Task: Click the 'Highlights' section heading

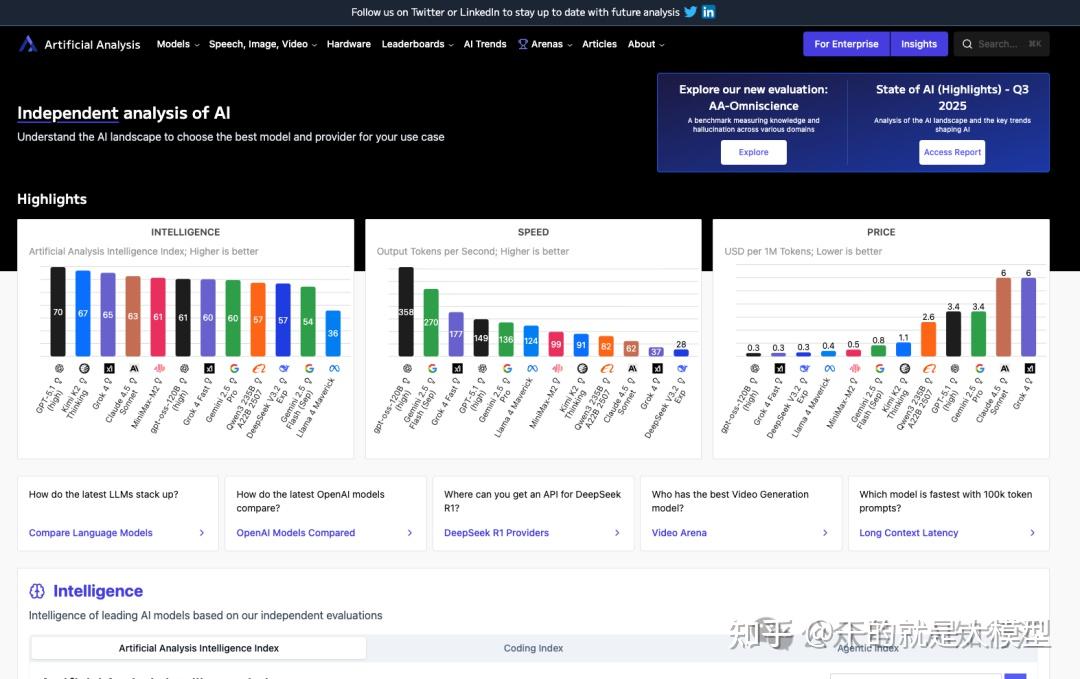Action: (x=52, y=199)
